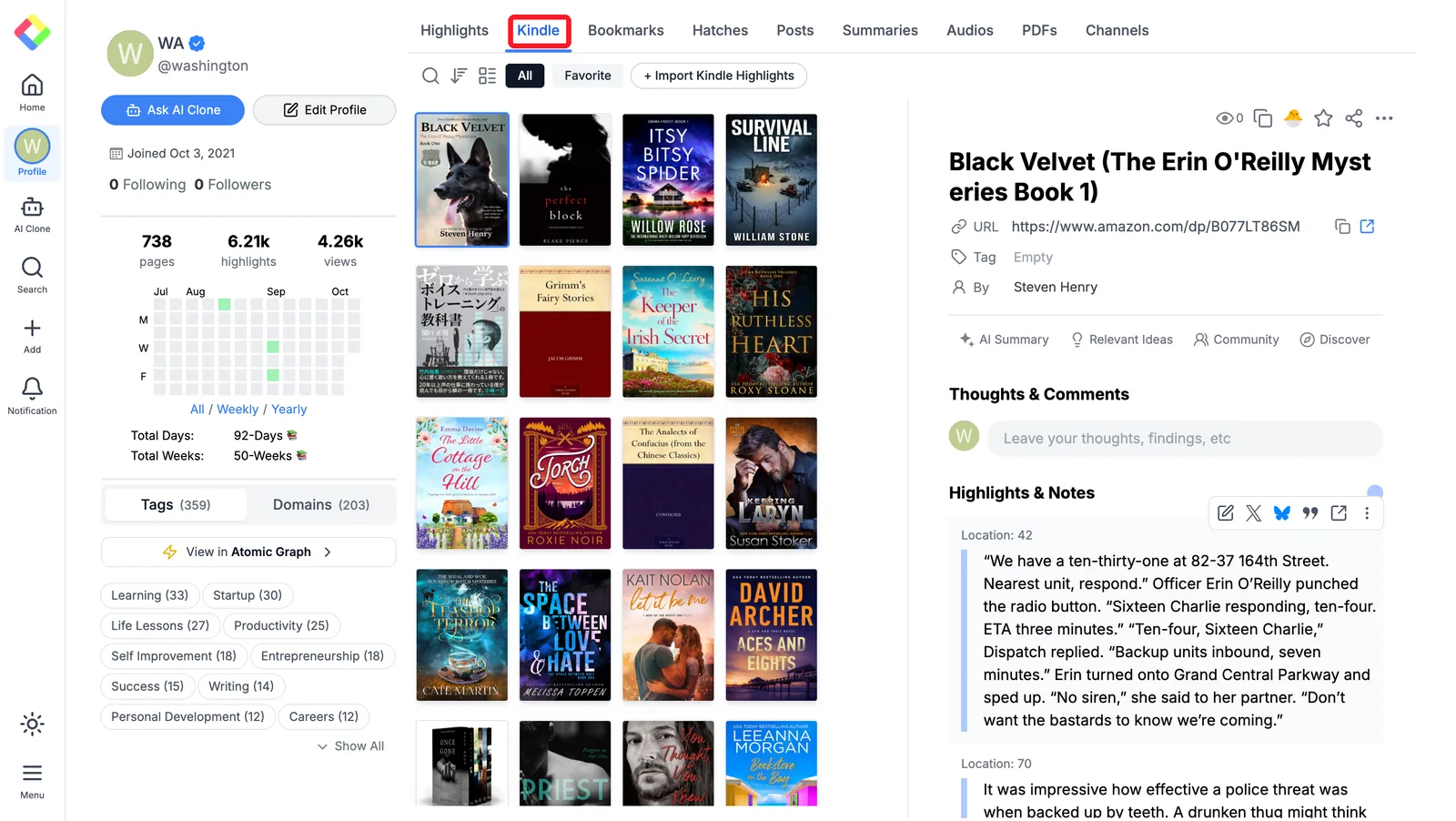Screen dimensions: 1456x821
Task: Switch to the Domains (203) segment
Action: 321,504
